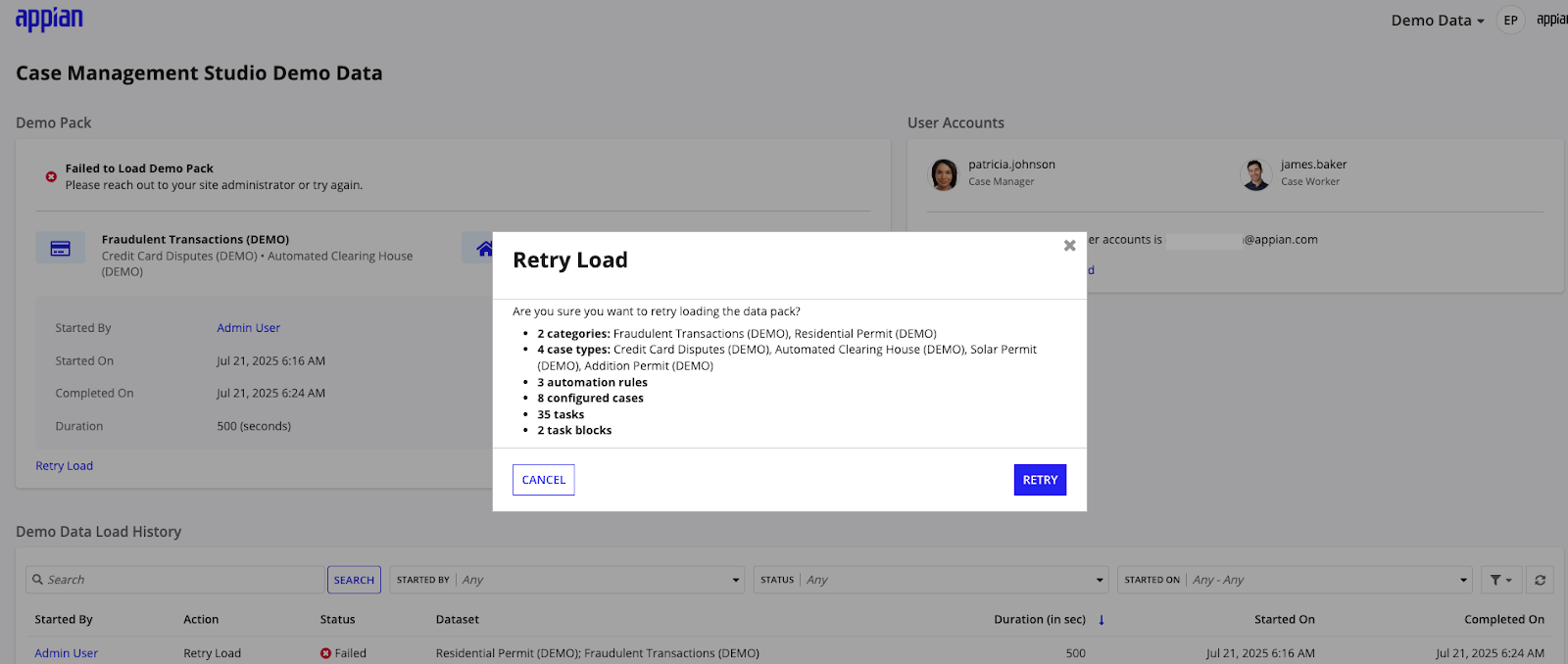Click the house icon for Residential Permit

pyautogui.click(x=479, y=248)
